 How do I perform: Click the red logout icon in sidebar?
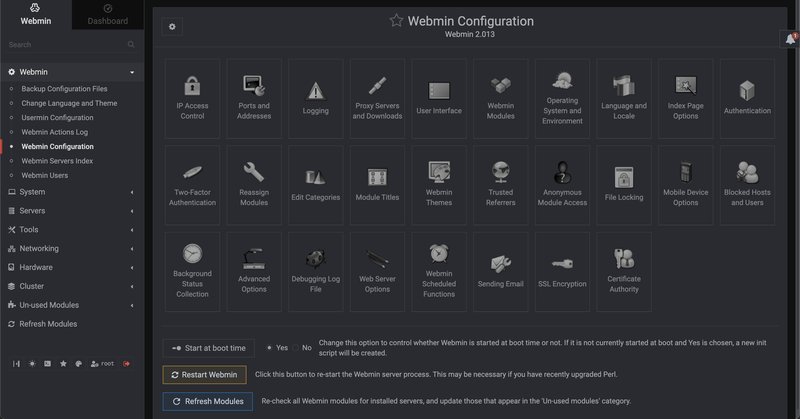point(127,364)
